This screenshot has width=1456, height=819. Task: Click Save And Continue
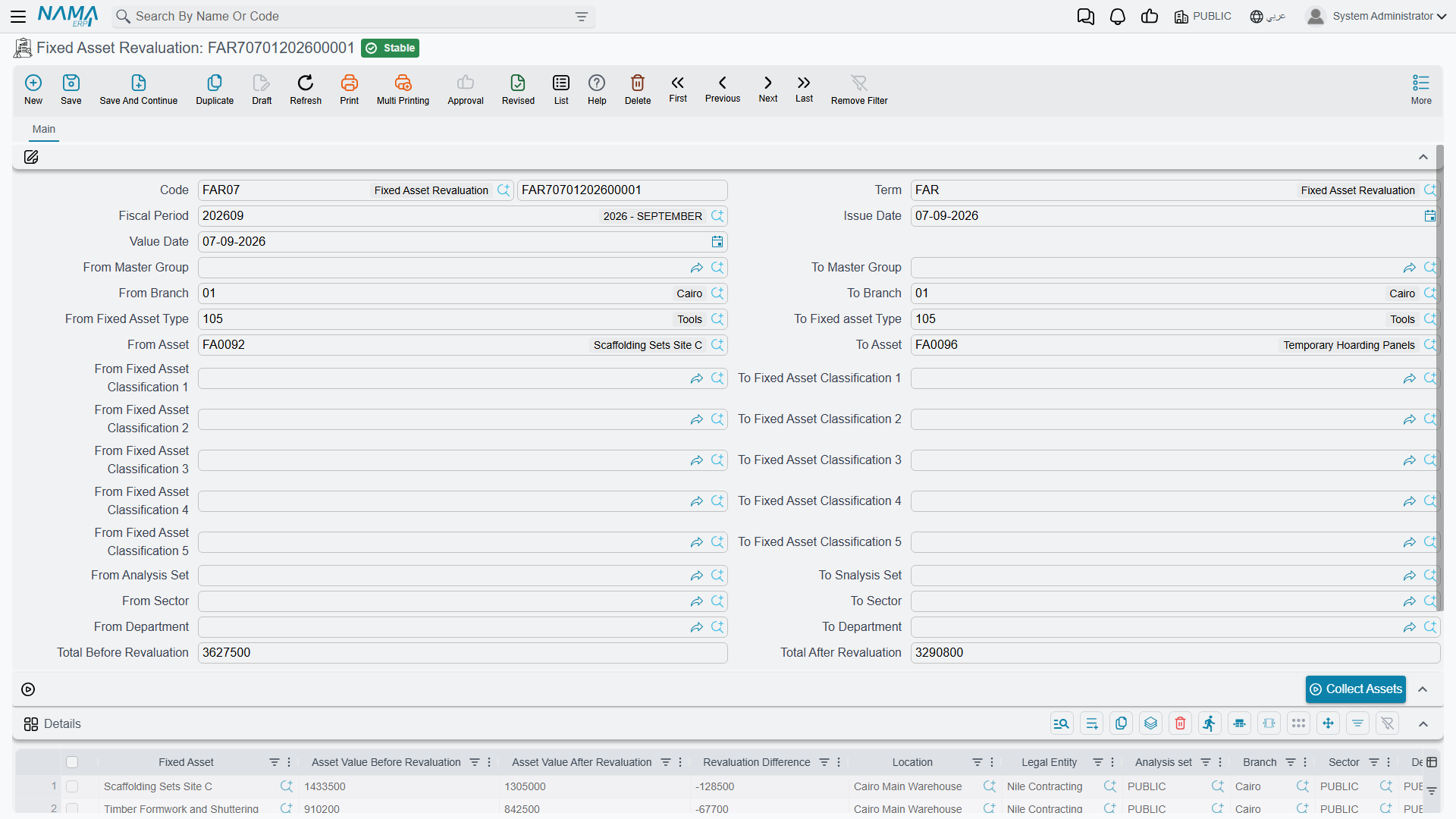tap(139, 89)
